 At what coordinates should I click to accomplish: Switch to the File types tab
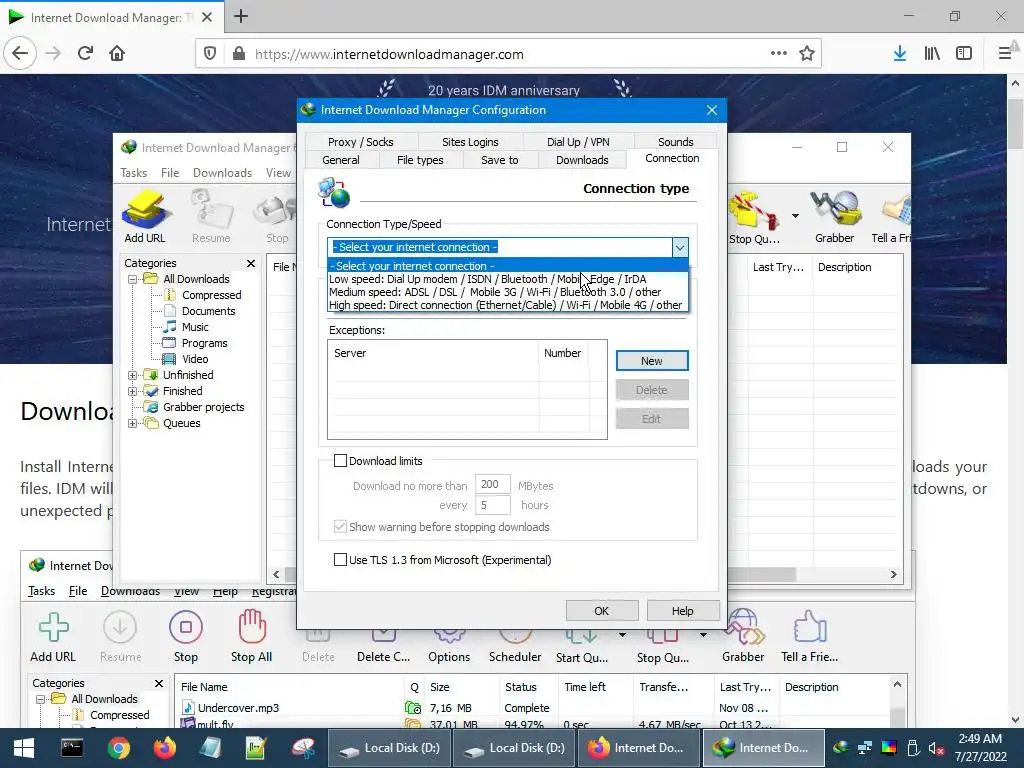(420, 160)
